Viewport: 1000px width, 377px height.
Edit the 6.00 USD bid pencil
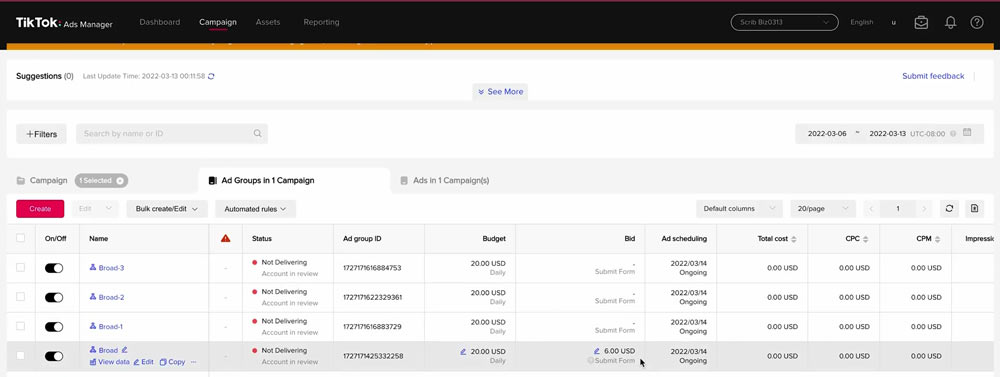(597, 351)
